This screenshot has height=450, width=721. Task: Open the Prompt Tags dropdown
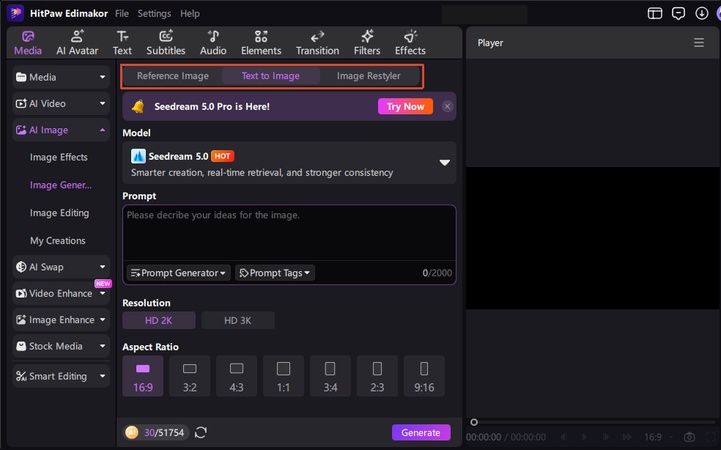275,273
